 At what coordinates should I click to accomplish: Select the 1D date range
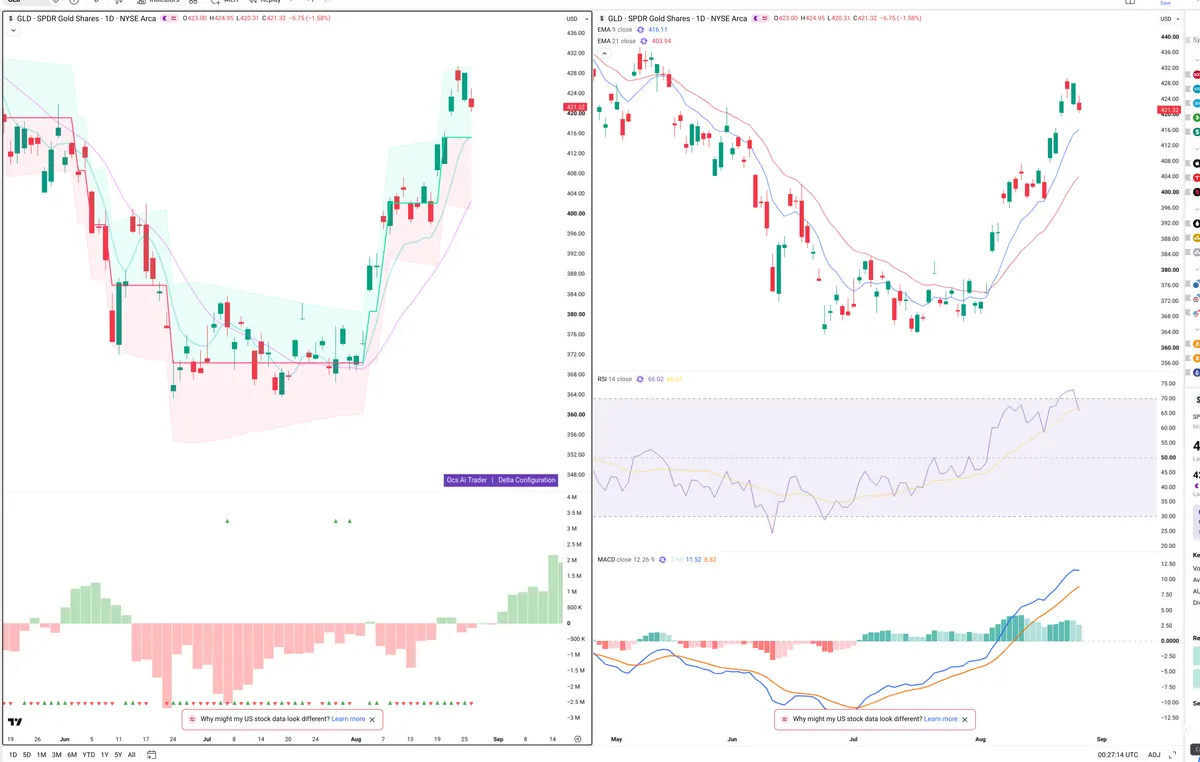(x=13, y=755)
